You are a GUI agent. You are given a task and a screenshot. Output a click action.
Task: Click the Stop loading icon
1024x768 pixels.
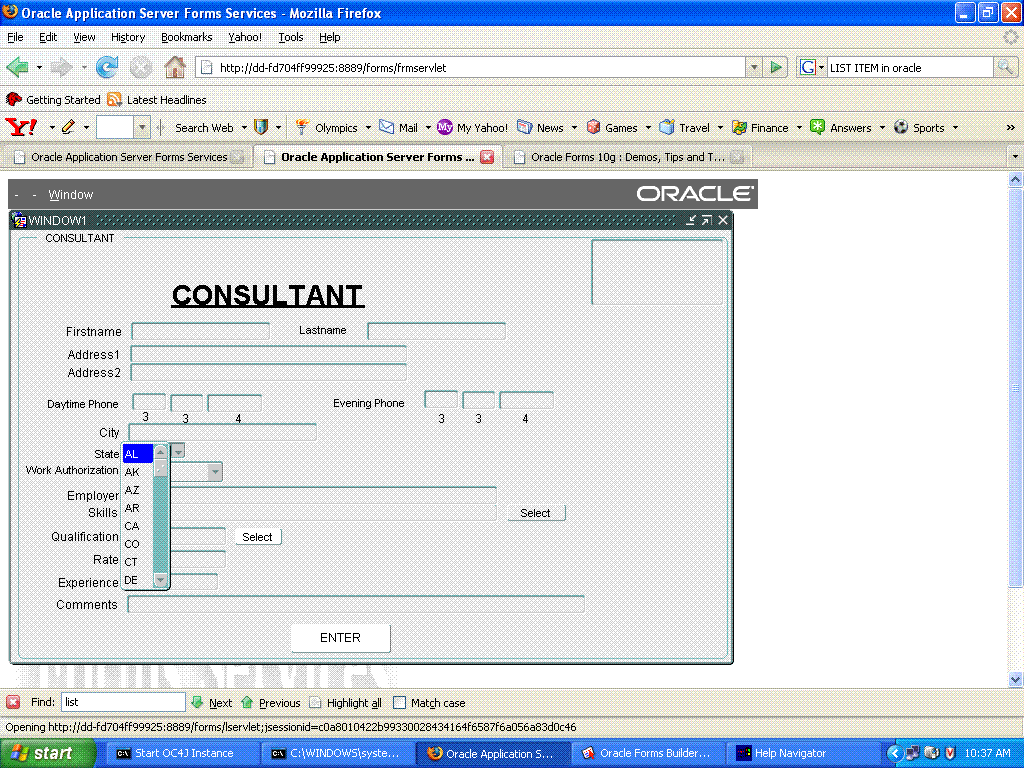pyautogui.click(x=140, y=67)
